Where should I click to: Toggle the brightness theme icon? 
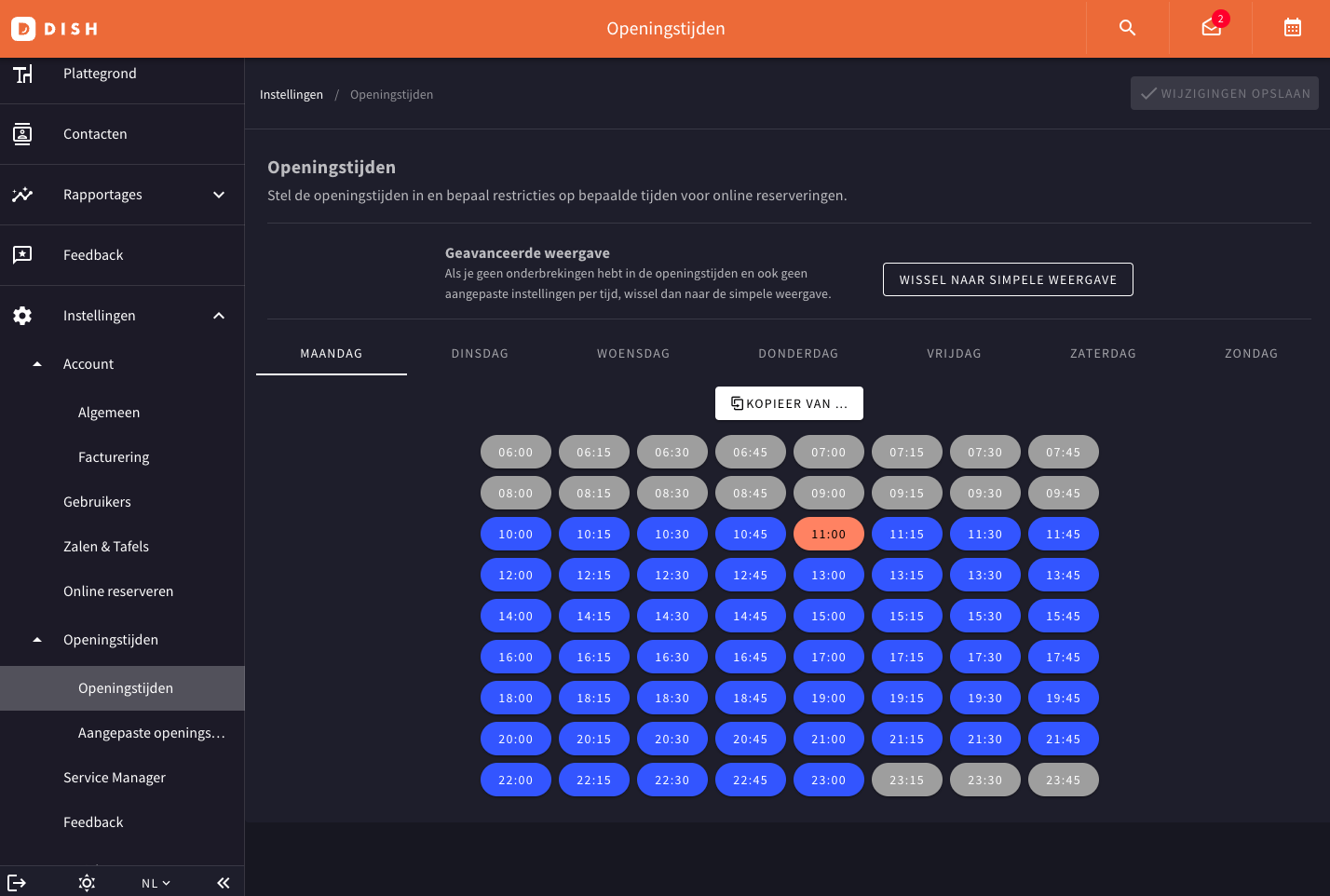tap(87, 883)
